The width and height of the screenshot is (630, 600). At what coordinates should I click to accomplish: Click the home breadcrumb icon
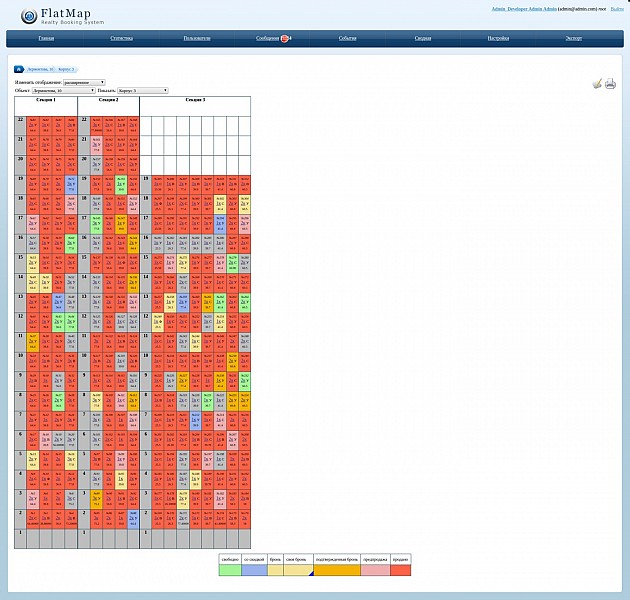[x=19, y=69]
